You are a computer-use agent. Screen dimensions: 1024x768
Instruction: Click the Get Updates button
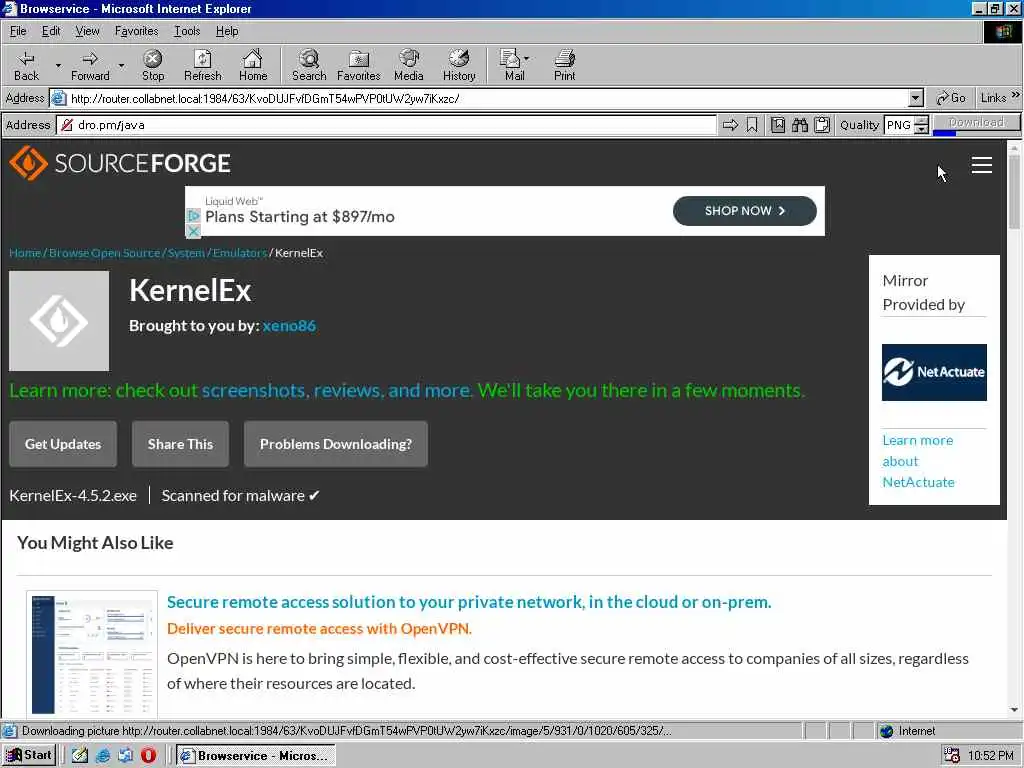[x=63, y=444]
